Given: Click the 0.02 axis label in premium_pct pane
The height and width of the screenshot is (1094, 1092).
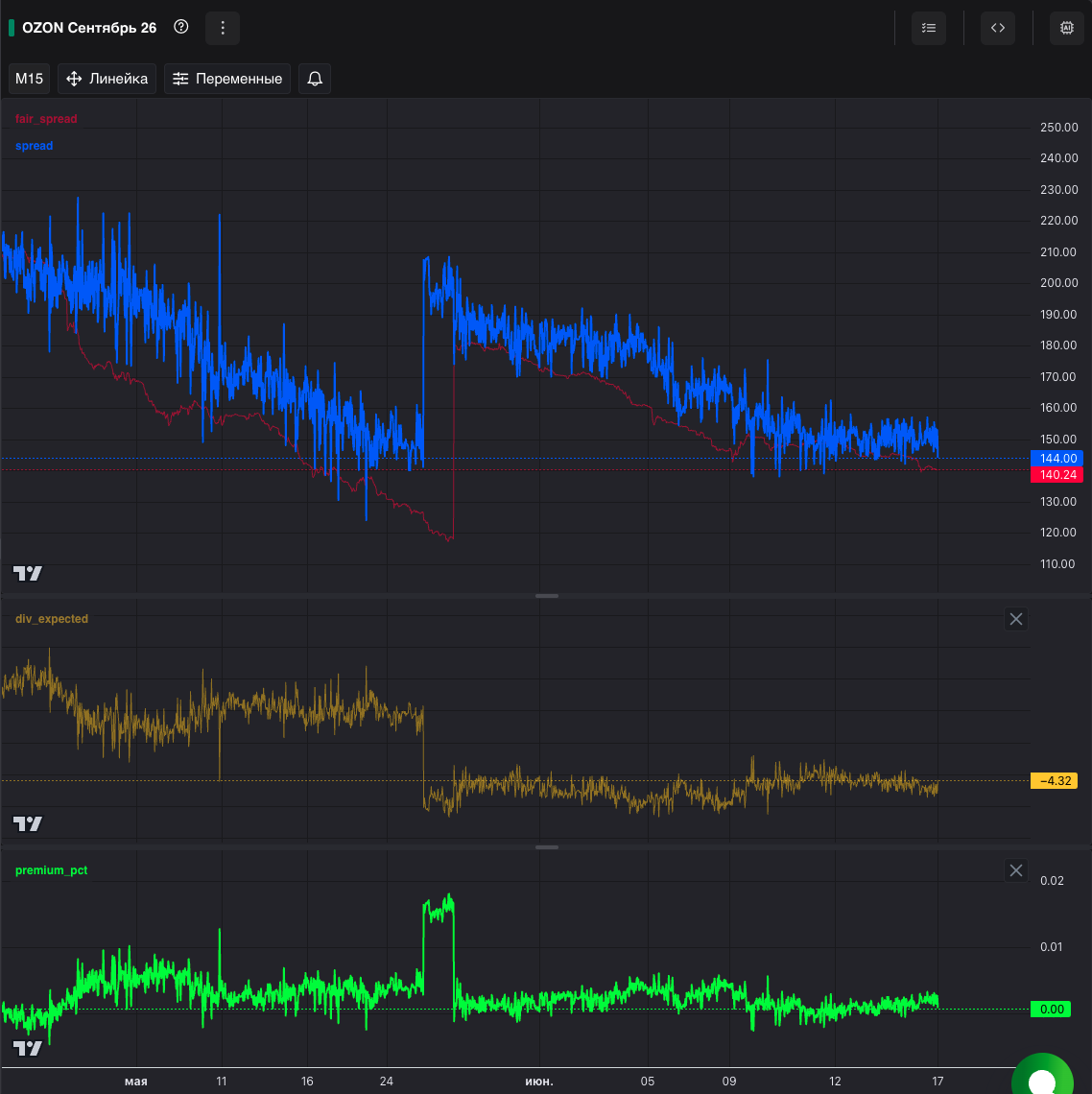Looking at the screenshot, I should pos(1052,881).
